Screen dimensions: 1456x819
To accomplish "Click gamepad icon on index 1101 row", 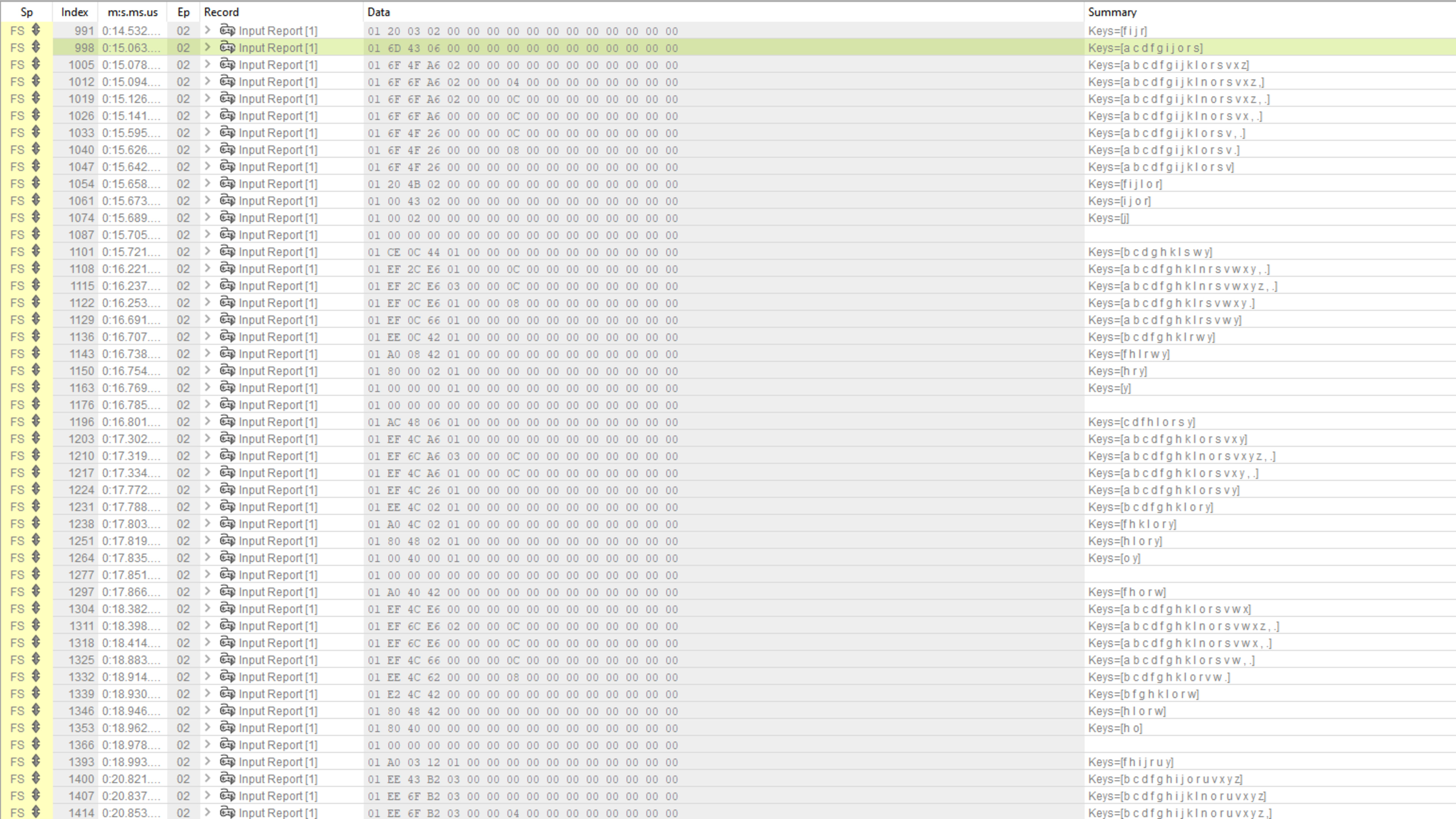I will click(227, 251).
